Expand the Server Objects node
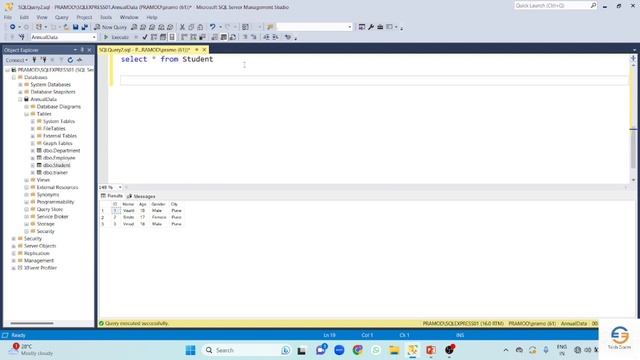Viewport: 640px width, 360px height. (x=14, y=246)
